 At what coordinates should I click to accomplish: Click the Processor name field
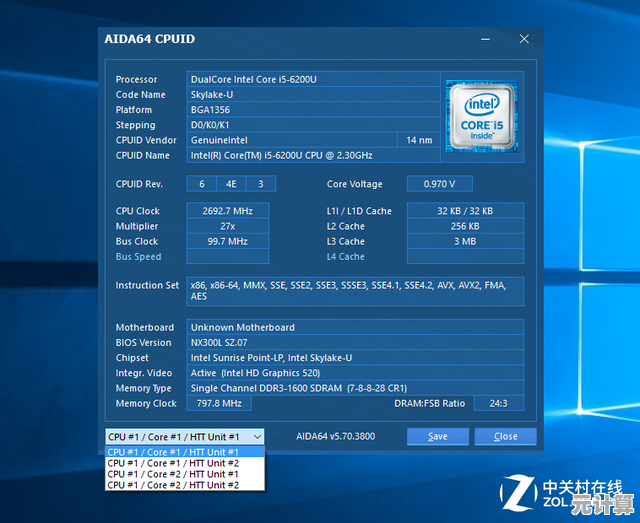point(313,79)
